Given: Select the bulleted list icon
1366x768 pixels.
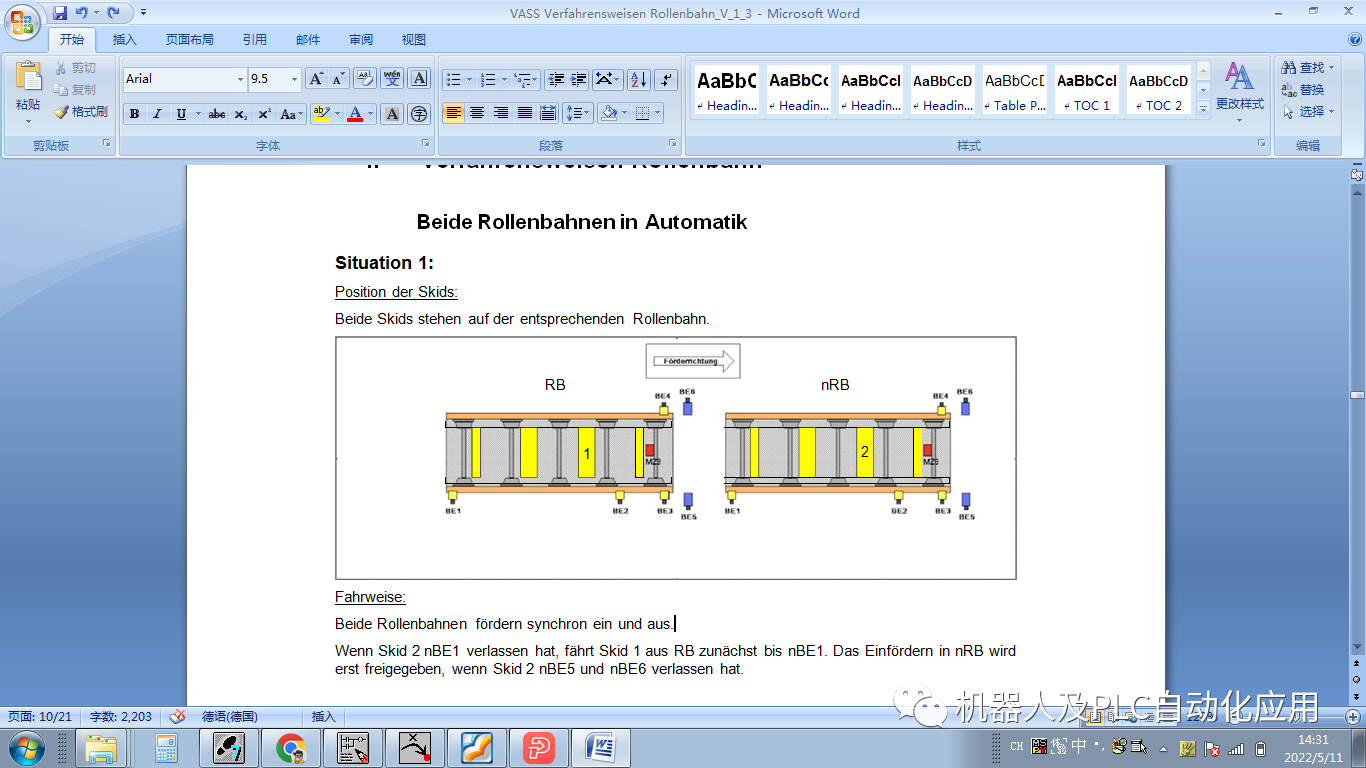Looking at the screenshot, I should click(x=455, y=78).
